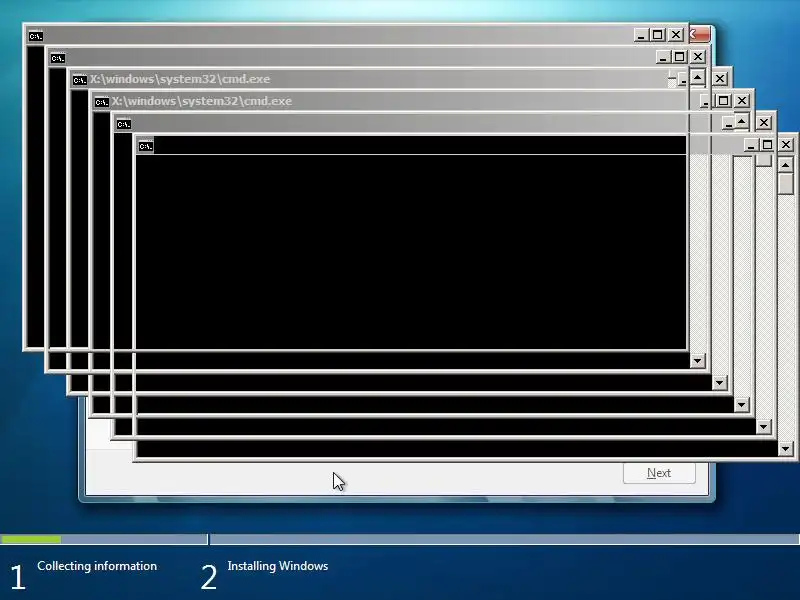The image size is (800, 600).
Task: Maximize the frontmost cmd window
Action: point(767,145)
